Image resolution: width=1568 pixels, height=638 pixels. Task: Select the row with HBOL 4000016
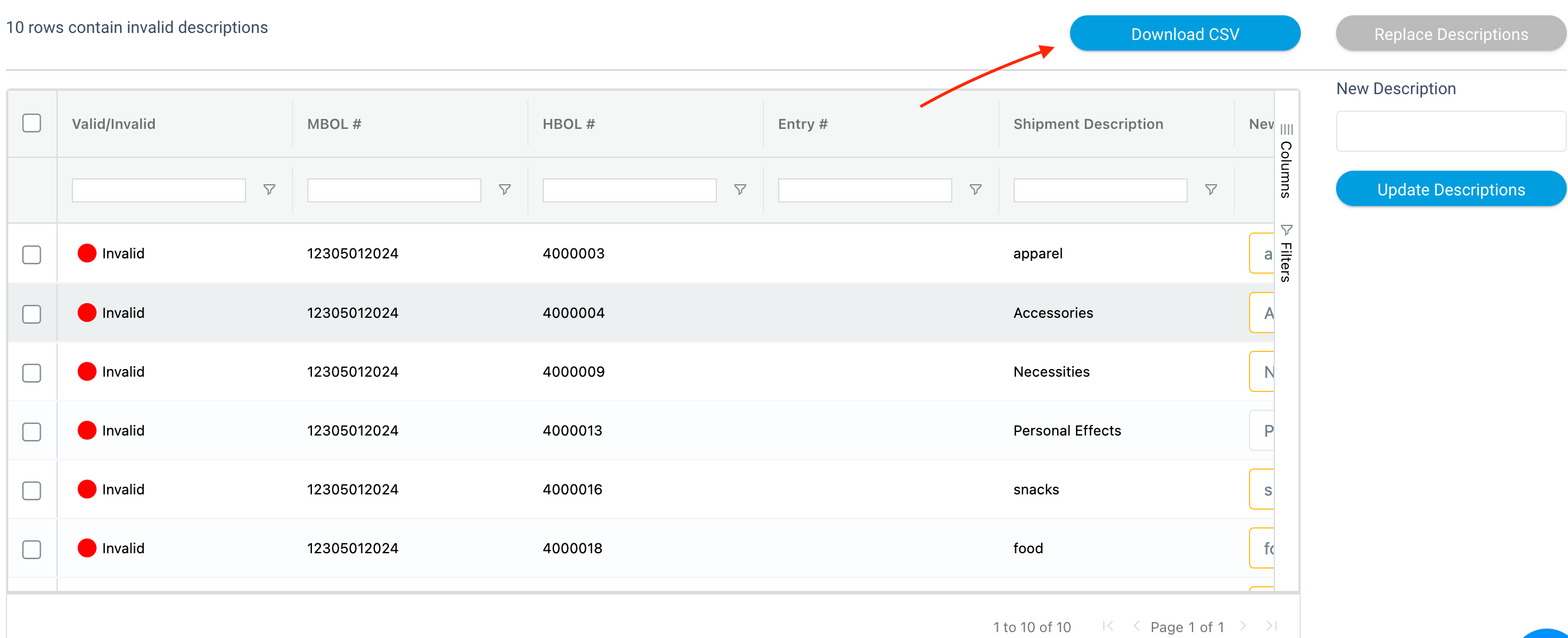pos(32,491)
